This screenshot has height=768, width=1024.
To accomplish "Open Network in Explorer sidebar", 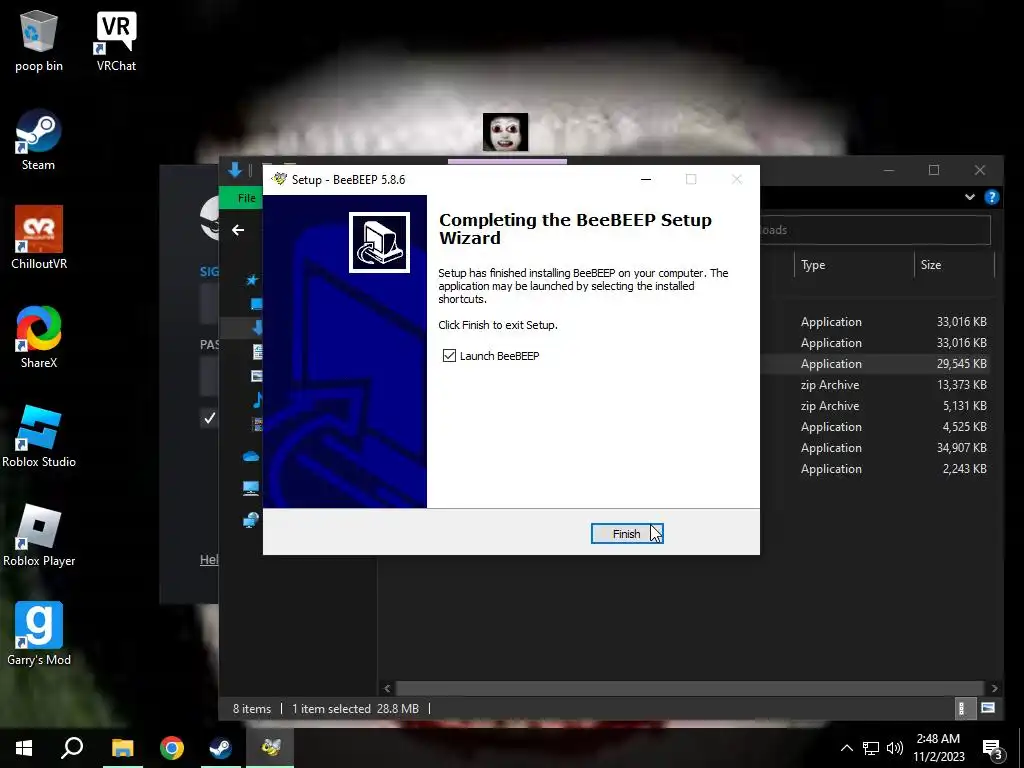I will pyautogui.click(x=251, y=520).
